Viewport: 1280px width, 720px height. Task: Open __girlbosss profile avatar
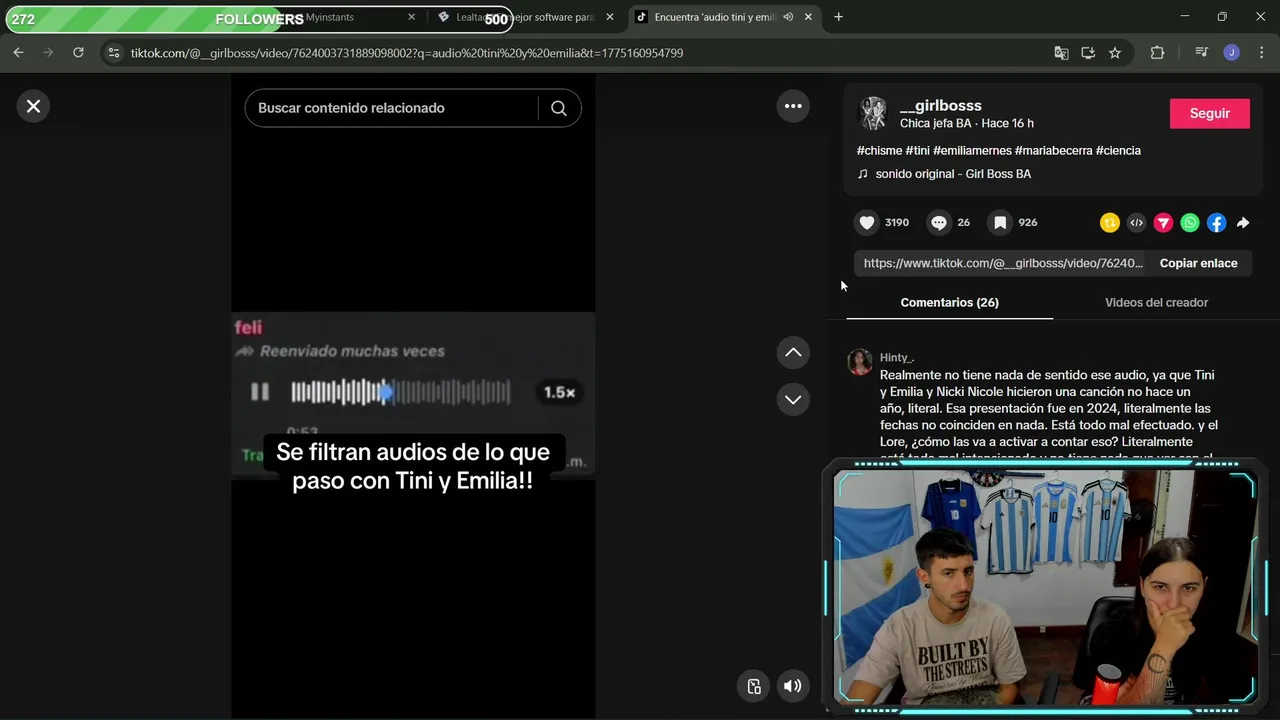point(874,113)
